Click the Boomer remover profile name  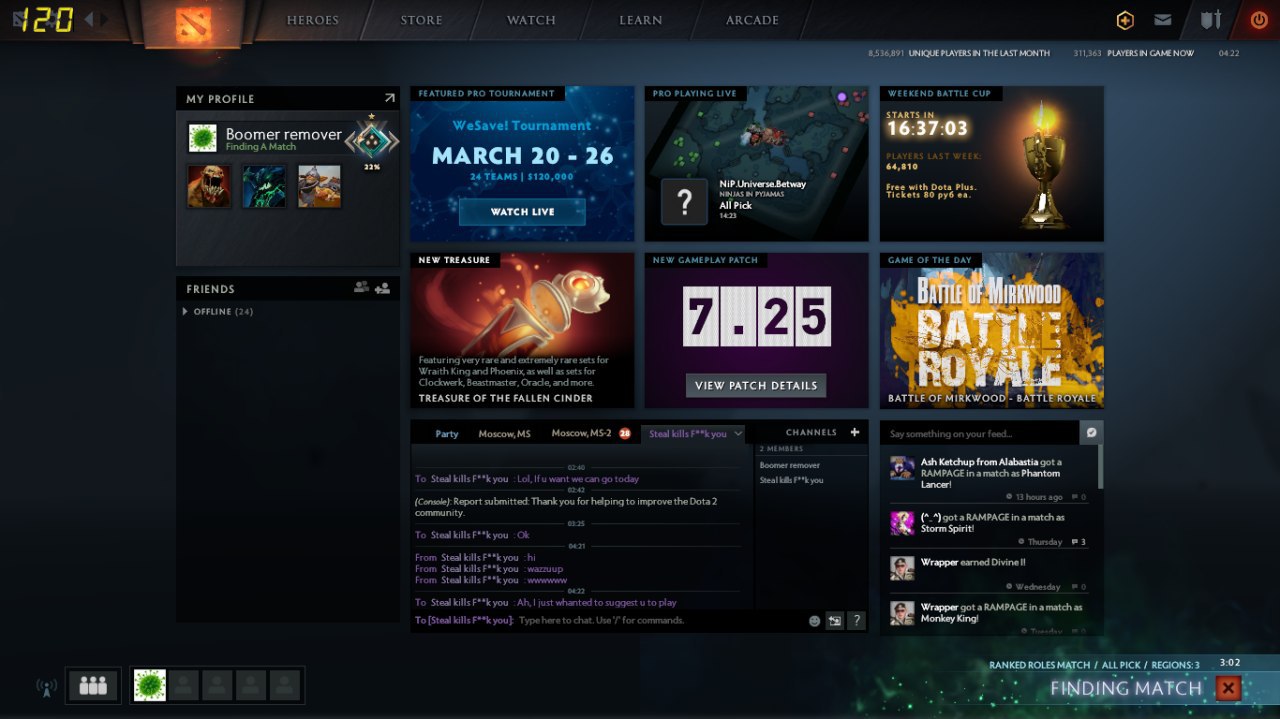pyautogui.click(x=284, y=134)
